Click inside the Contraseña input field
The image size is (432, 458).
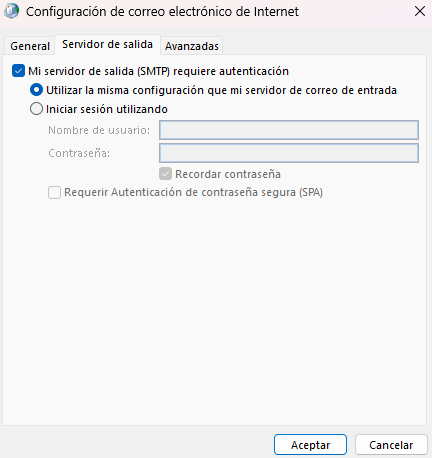(x=289, y=153)
